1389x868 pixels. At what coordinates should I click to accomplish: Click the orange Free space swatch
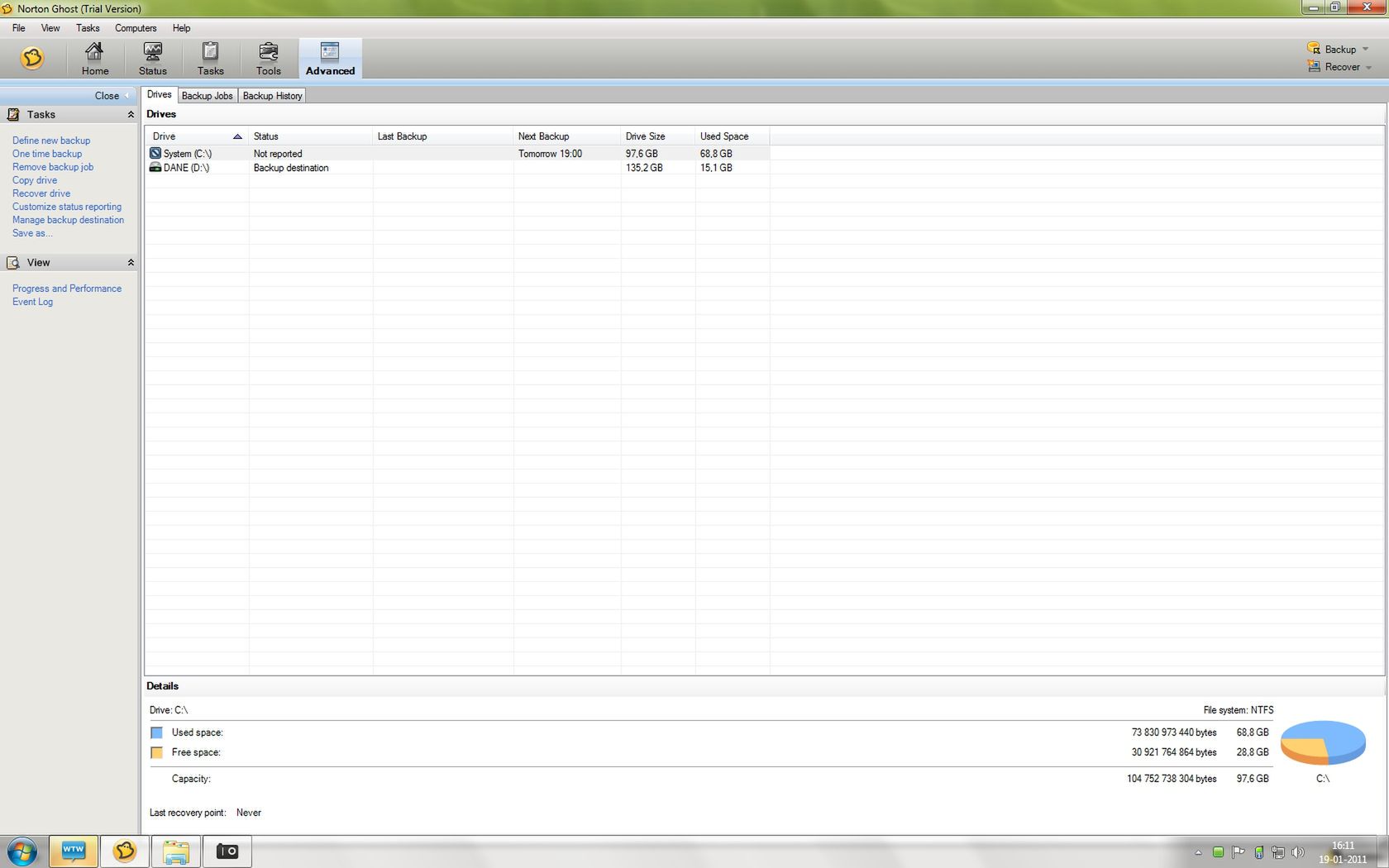(x=156, y=752)
